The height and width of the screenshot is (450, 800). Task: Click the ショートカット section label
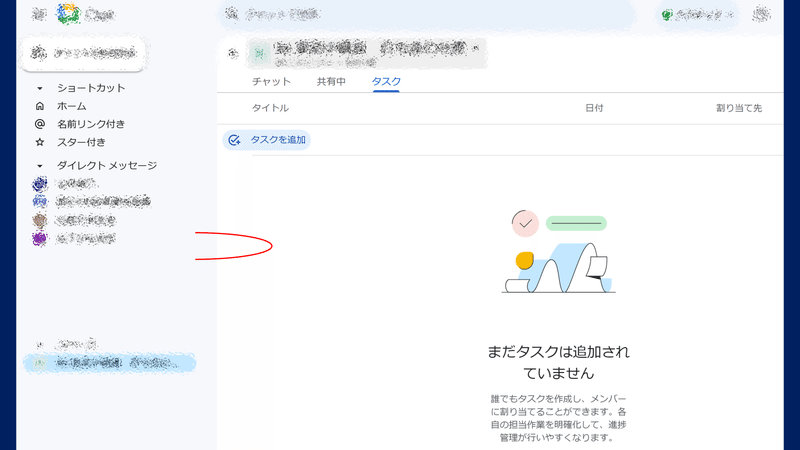pyautogui.click(x=91, y=88)
